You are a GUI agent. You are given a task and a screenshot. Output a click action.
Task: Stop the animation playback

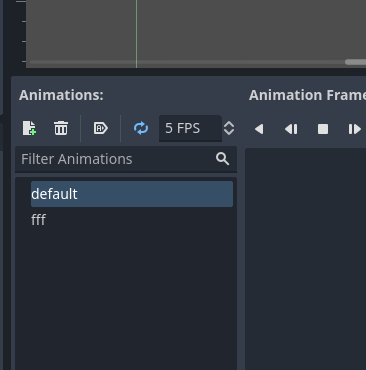click(323, 129)
